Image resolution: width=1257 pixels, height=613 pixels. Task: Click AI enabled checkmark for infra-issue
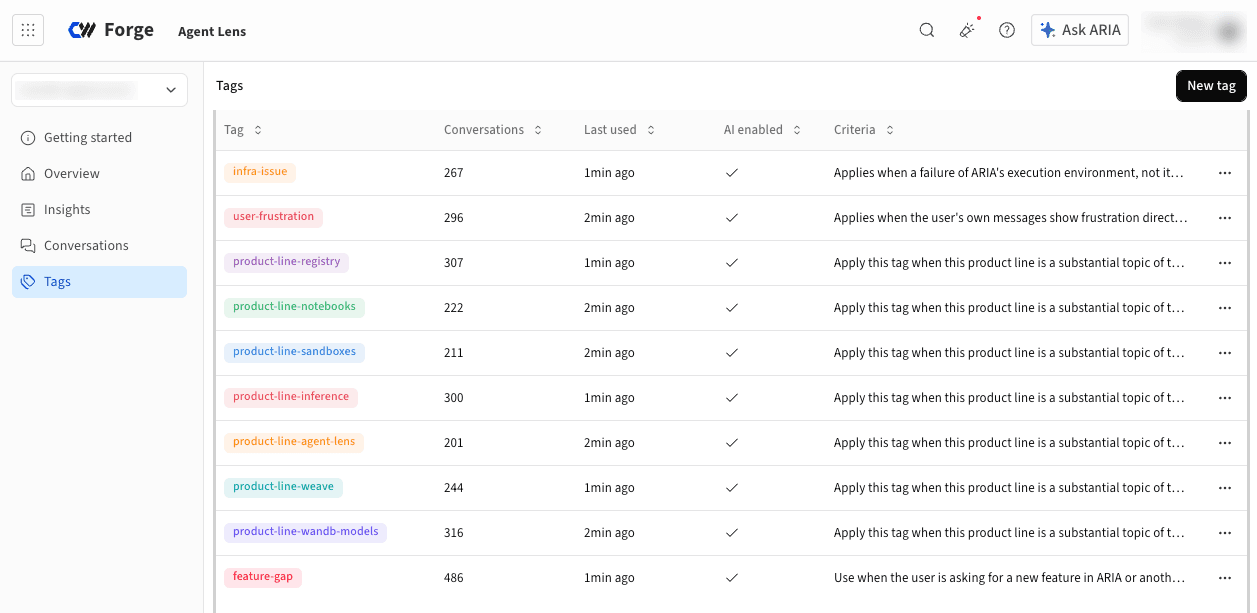click(x=732, y=173)
